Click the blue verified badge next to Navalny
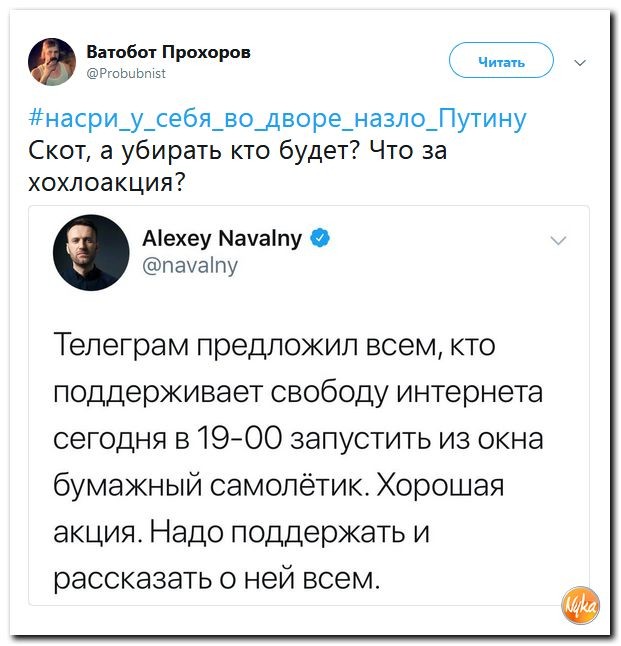 click(x=319, y=238)
